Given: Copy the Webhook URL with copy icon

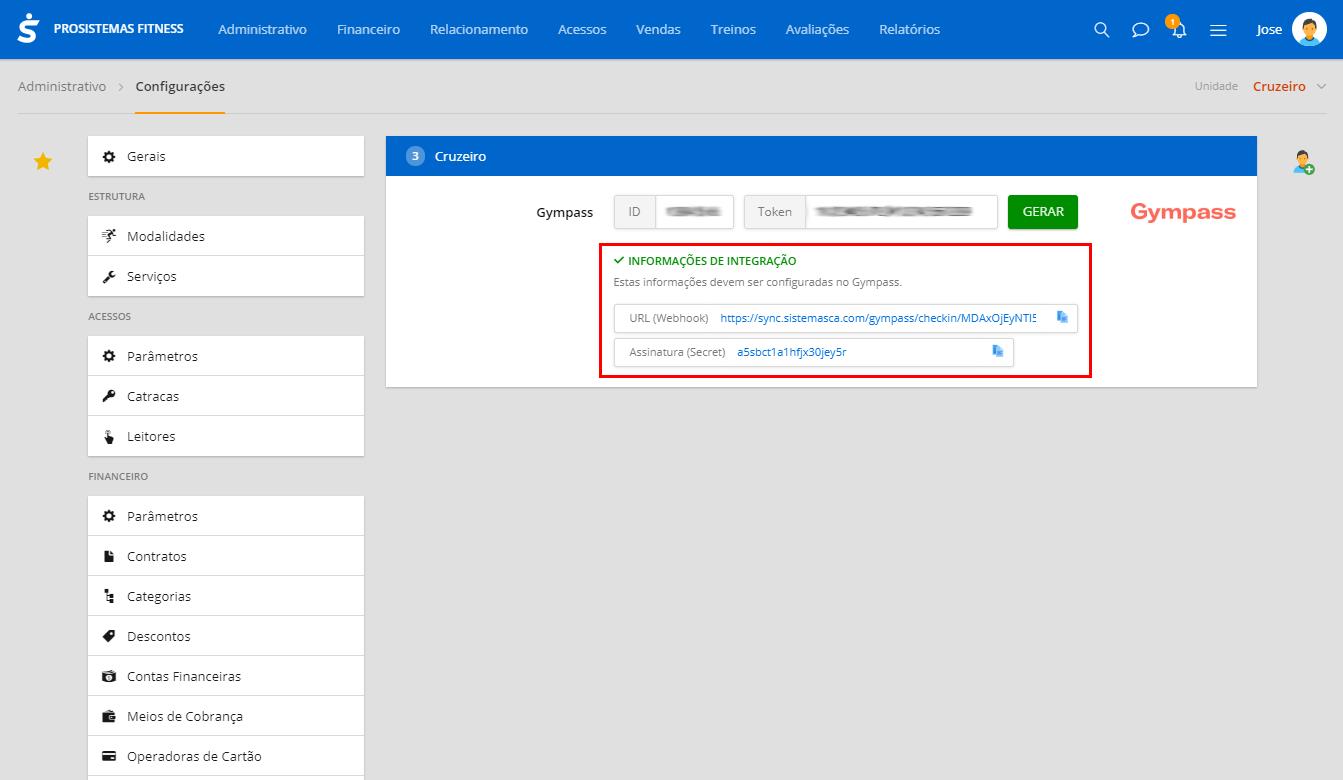Looking at the screenshot, I should click(x=1062, y=317).
